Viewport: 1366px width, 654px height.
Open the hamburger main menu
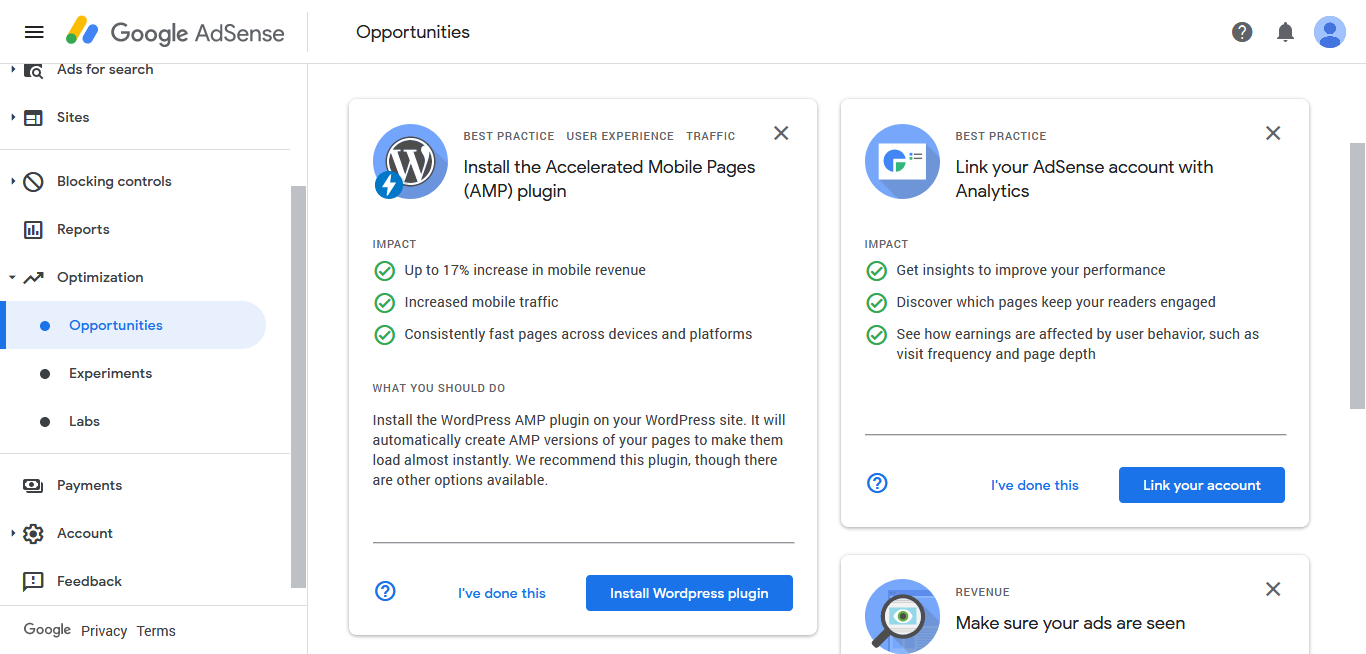point(34,32)
